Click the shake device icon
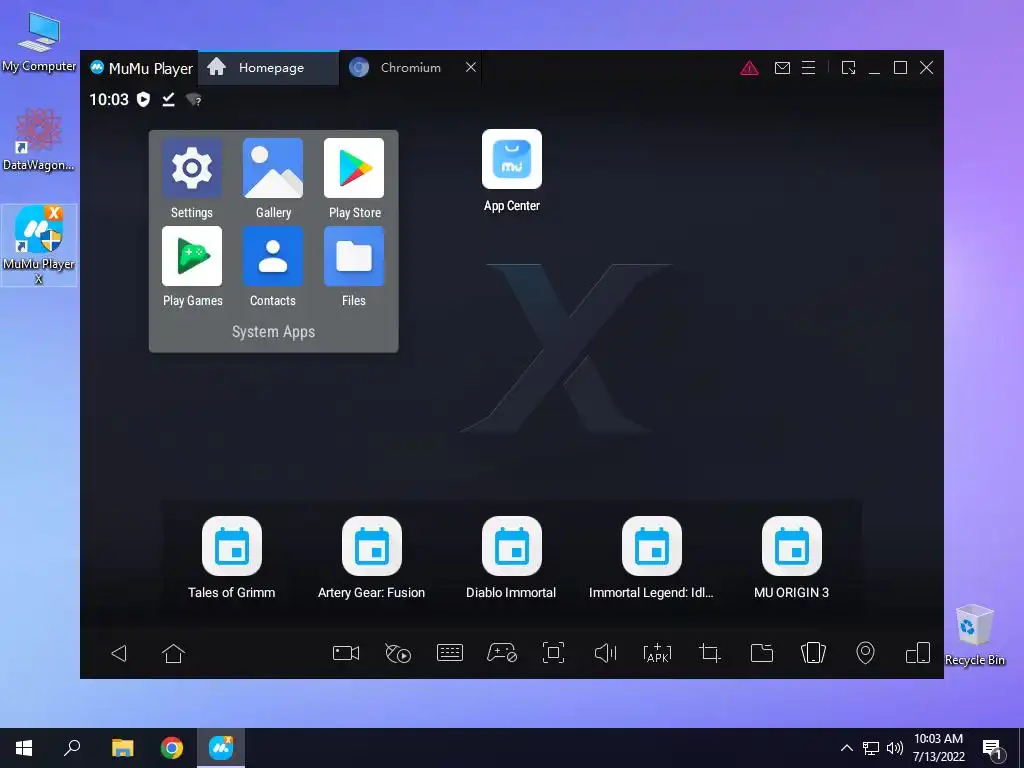 pos(813,653)
